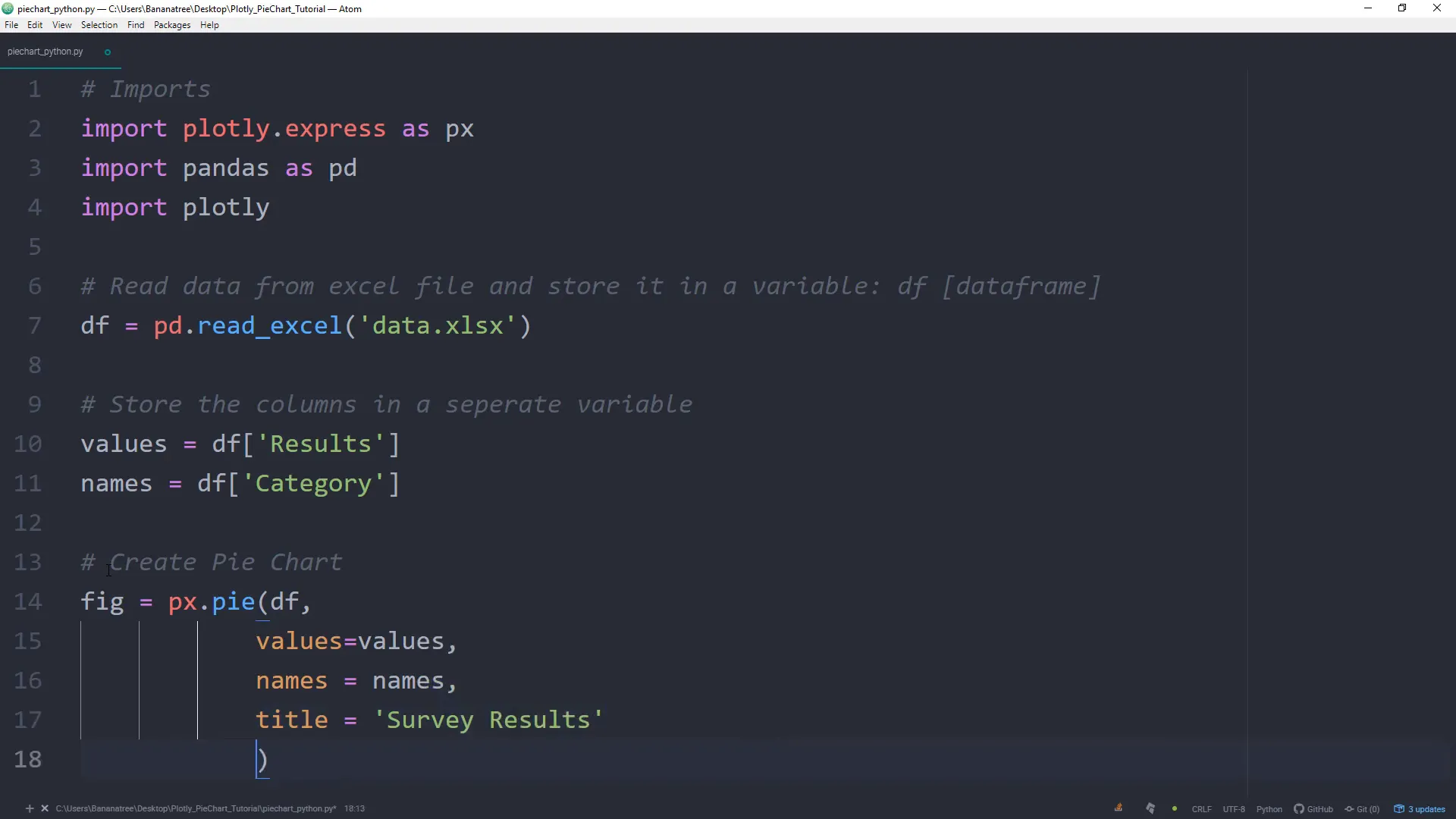The width and height of the screenshot is (1456, 819).
Task: Open the File menu
Action: click(11, 25)
